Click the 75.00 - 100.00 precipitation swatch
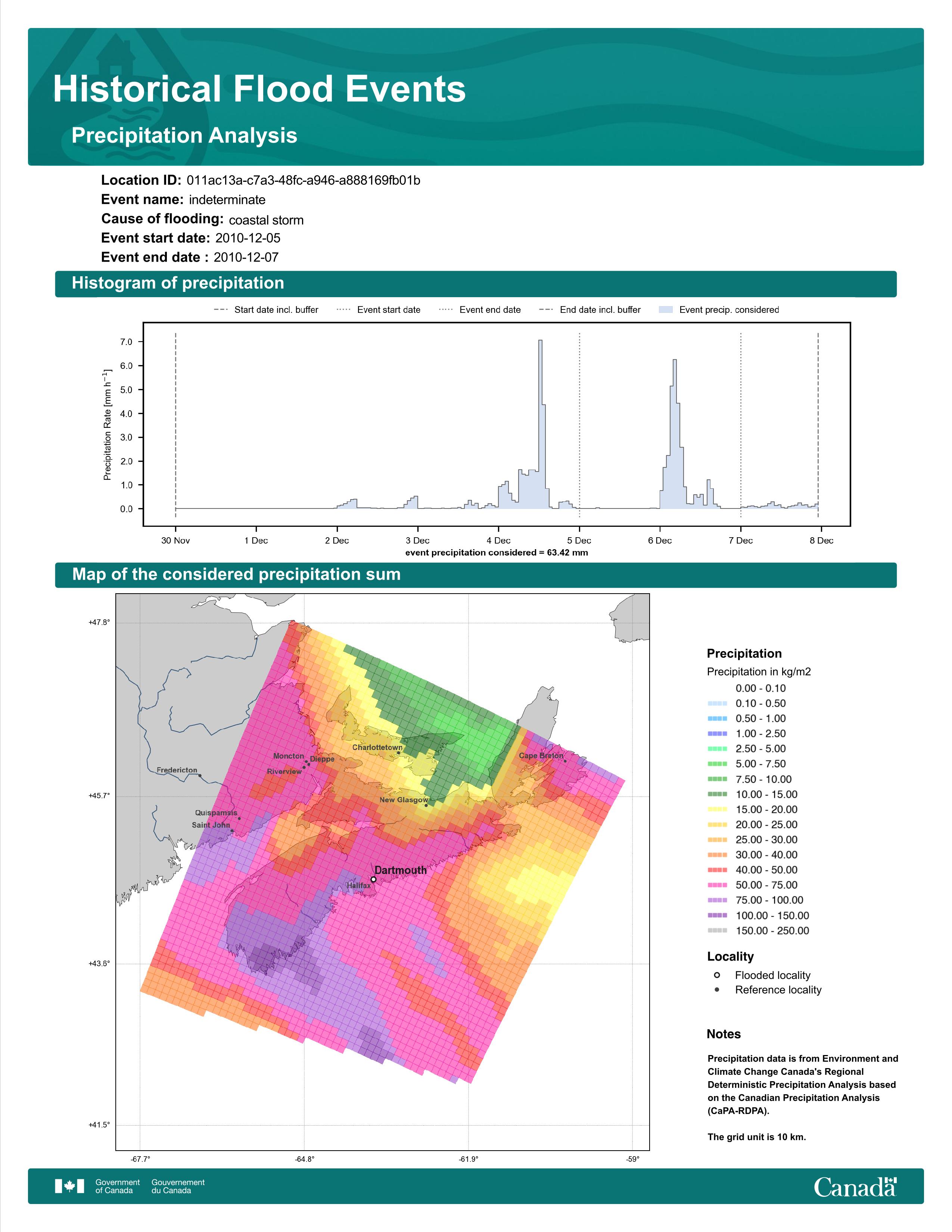This screenshot has width=952, height=1232. point(718,900)
